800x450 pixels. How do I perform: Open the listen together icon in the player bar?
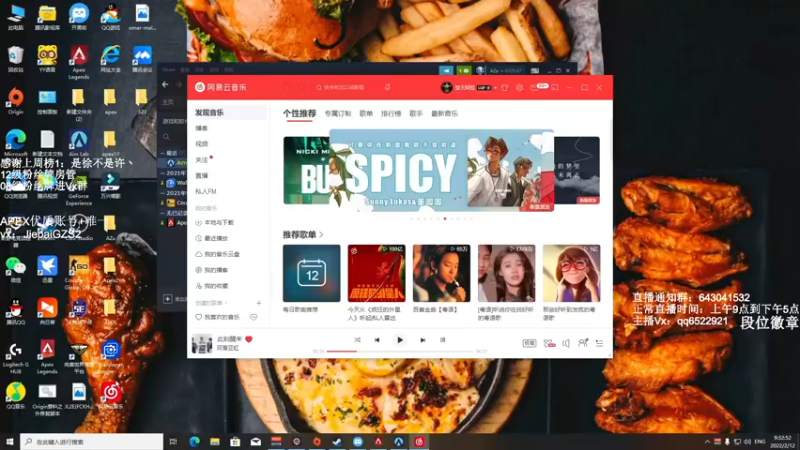(x=583, y=343)
